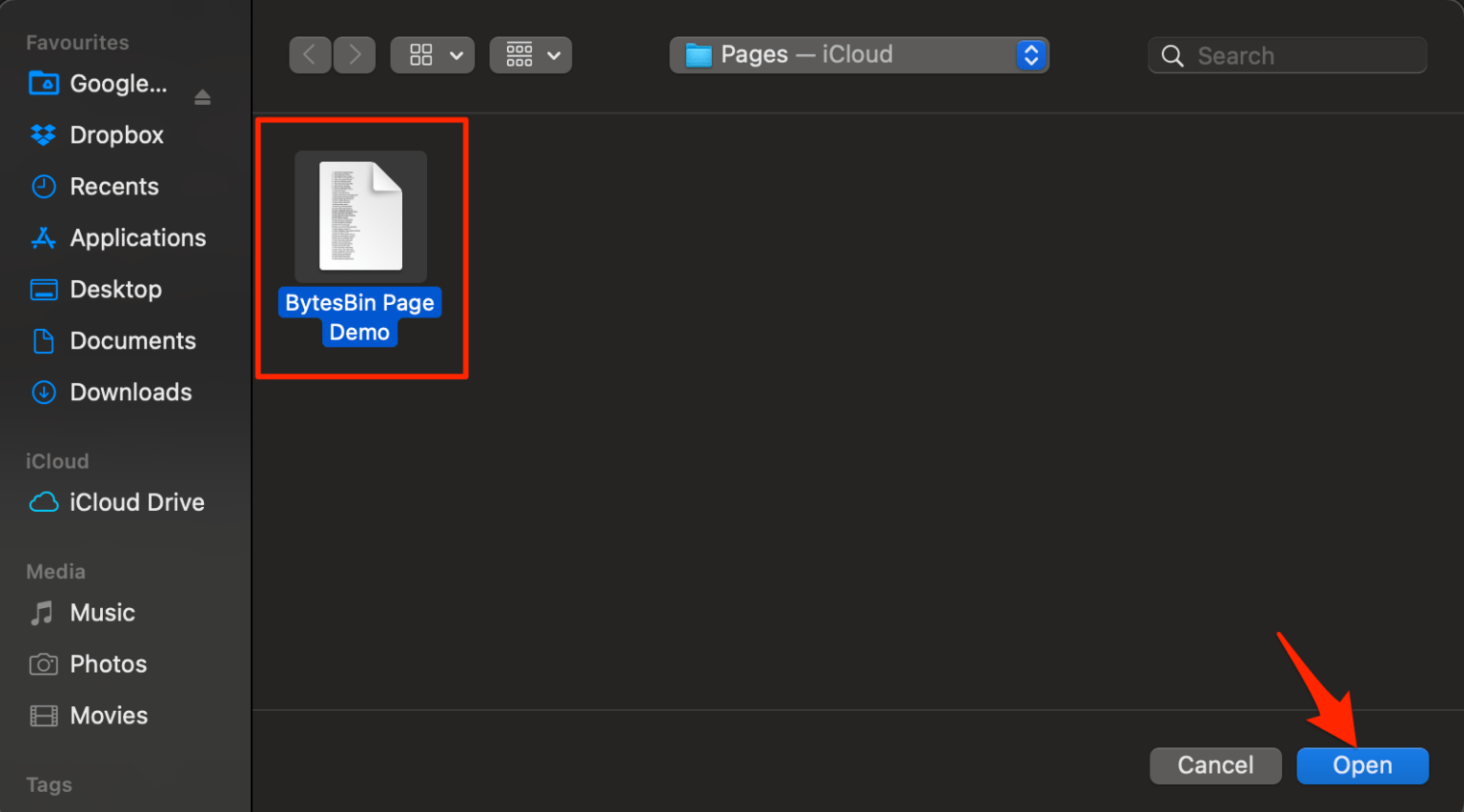Image resolution: width=1464 pixels, height=812 pixels.
Task: Open the Documents folder
Action: [132, 340]
